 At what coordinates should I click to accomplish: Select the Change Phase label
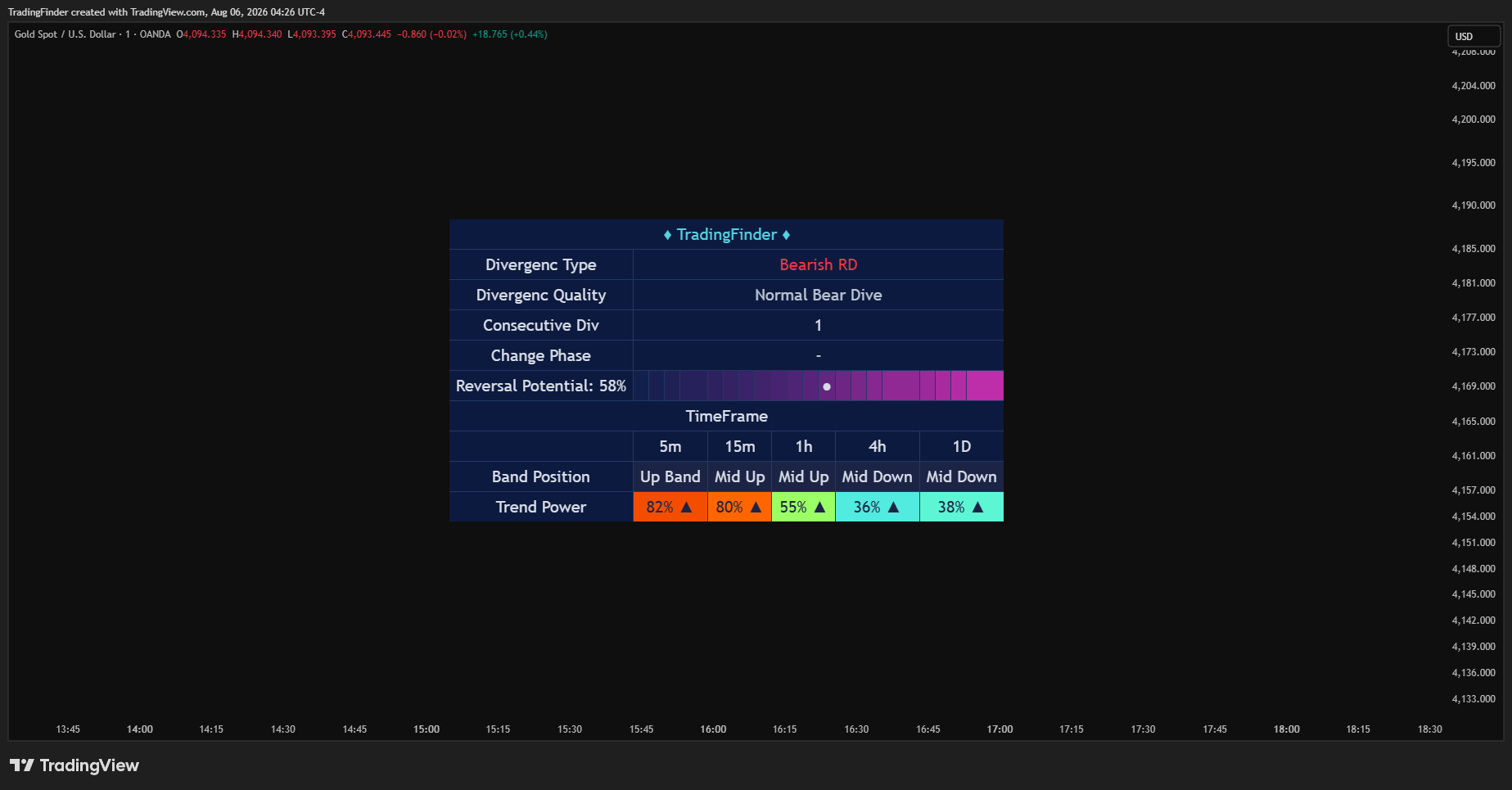pyautogui.click(x=541, y=356)
